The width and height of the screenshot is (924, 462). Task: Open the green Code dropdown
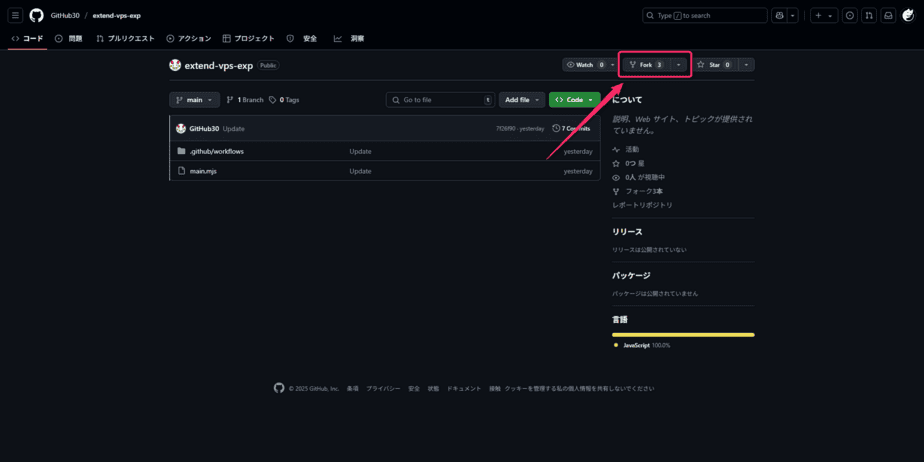[x=575, y=100]
